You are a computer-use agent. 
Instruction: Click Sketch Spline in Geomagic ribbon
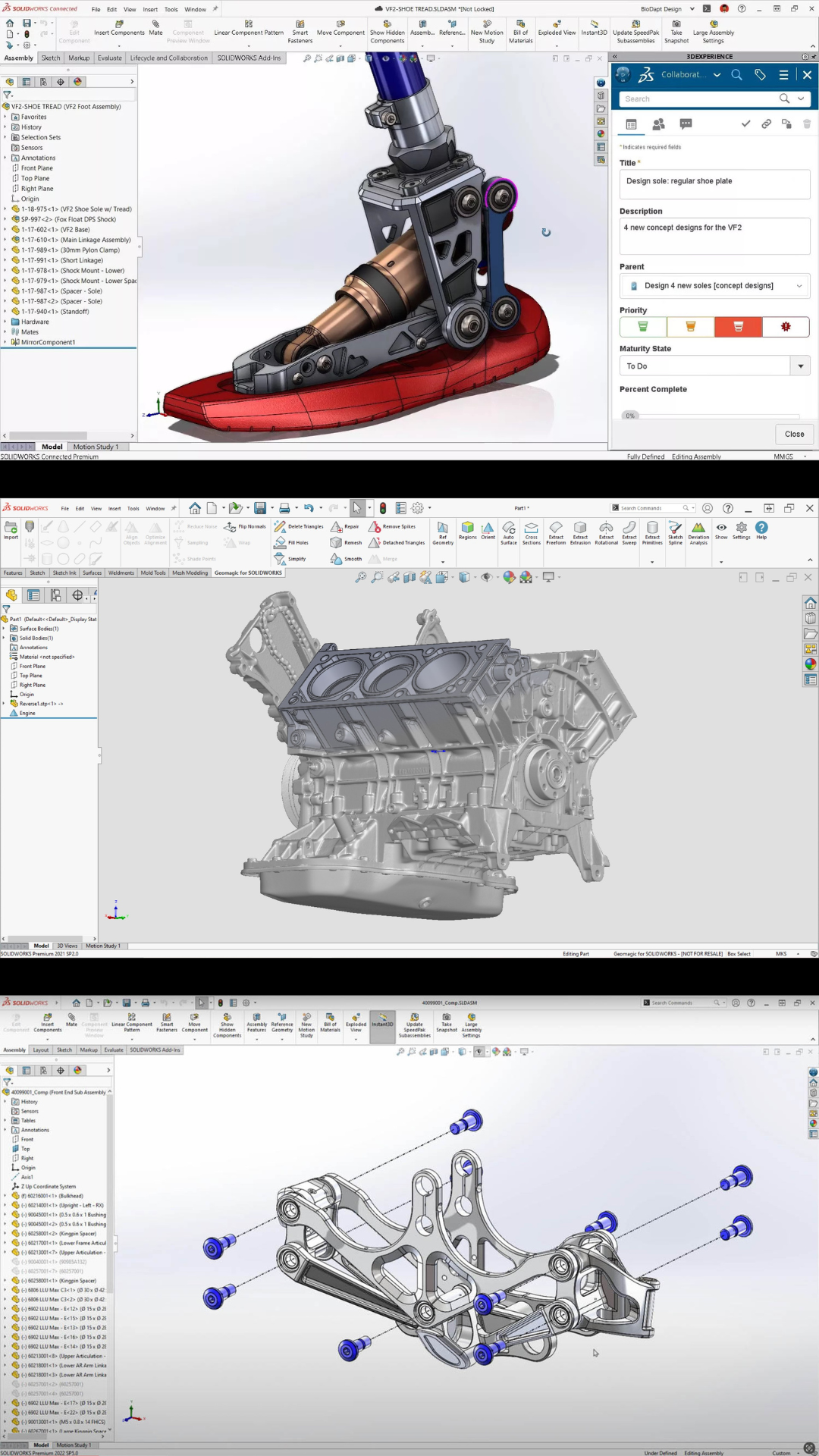675,533
